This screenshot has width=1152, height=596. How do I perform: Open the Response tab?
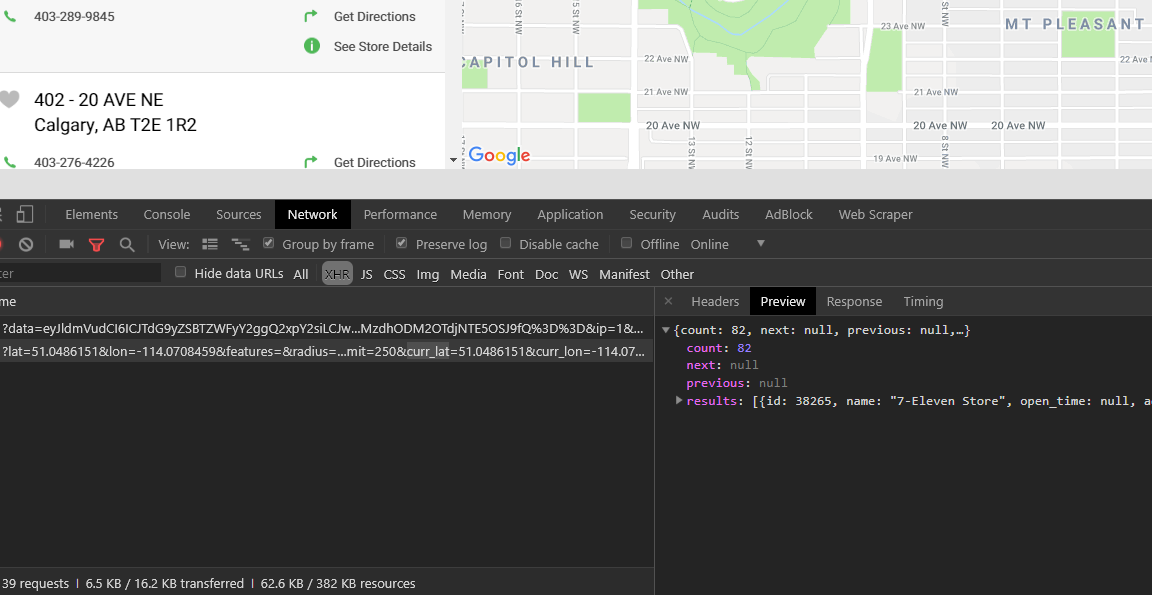tap(854, 301)
